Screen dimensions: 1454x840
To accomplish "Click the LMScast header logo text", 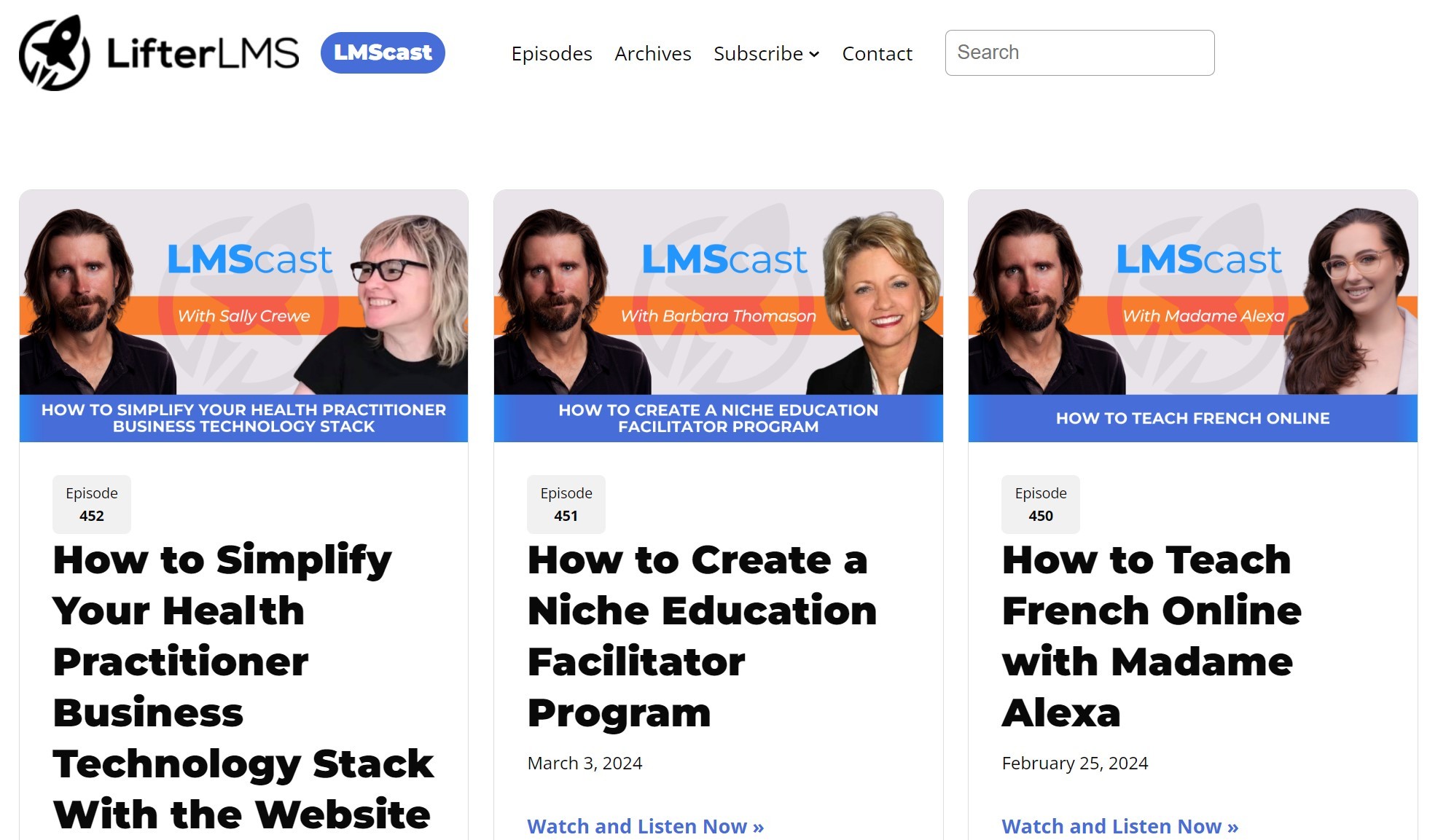I will tap(383, 52).
